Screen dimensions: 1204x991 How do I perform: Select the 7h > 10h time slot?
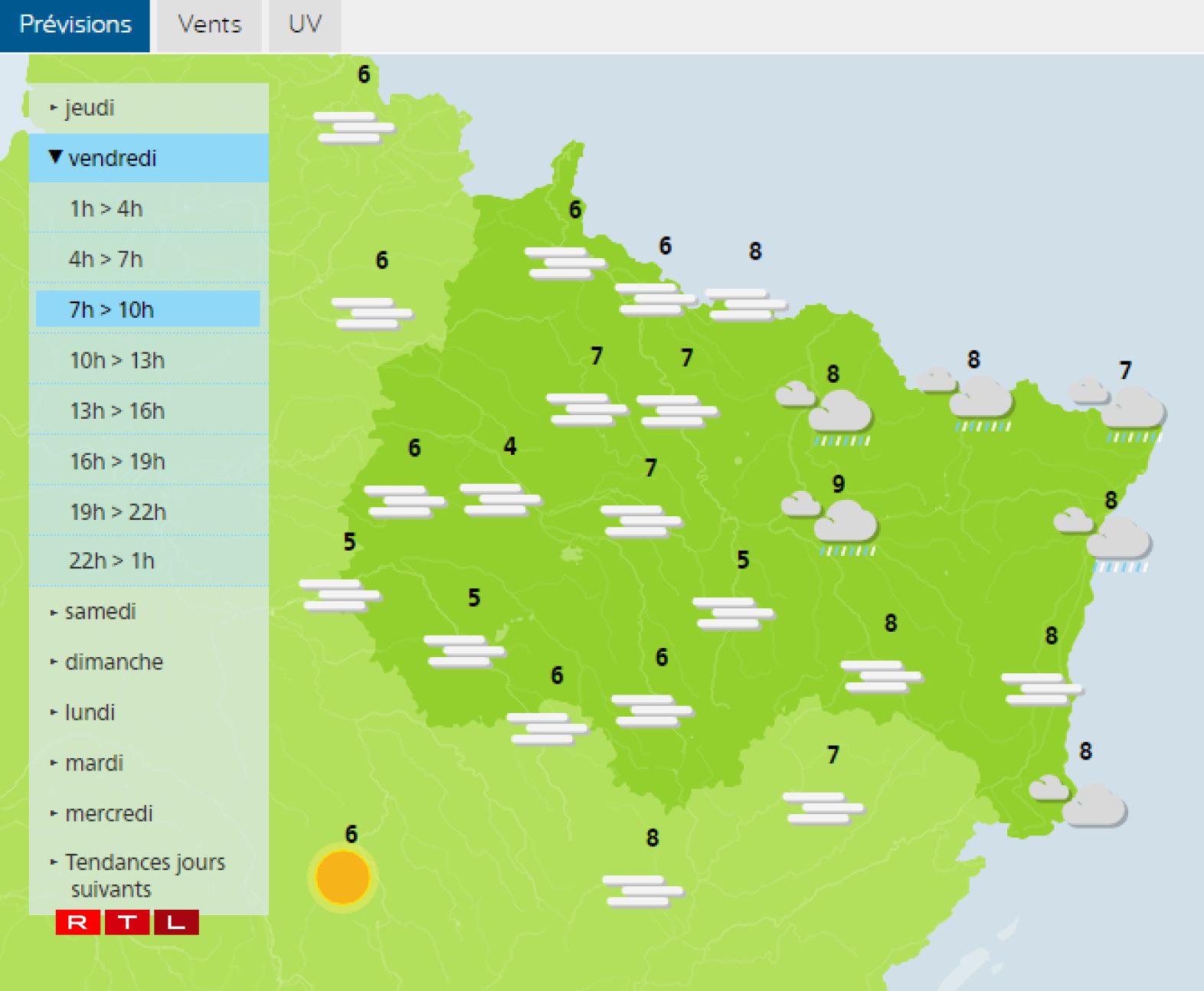[x=112, y=310]
